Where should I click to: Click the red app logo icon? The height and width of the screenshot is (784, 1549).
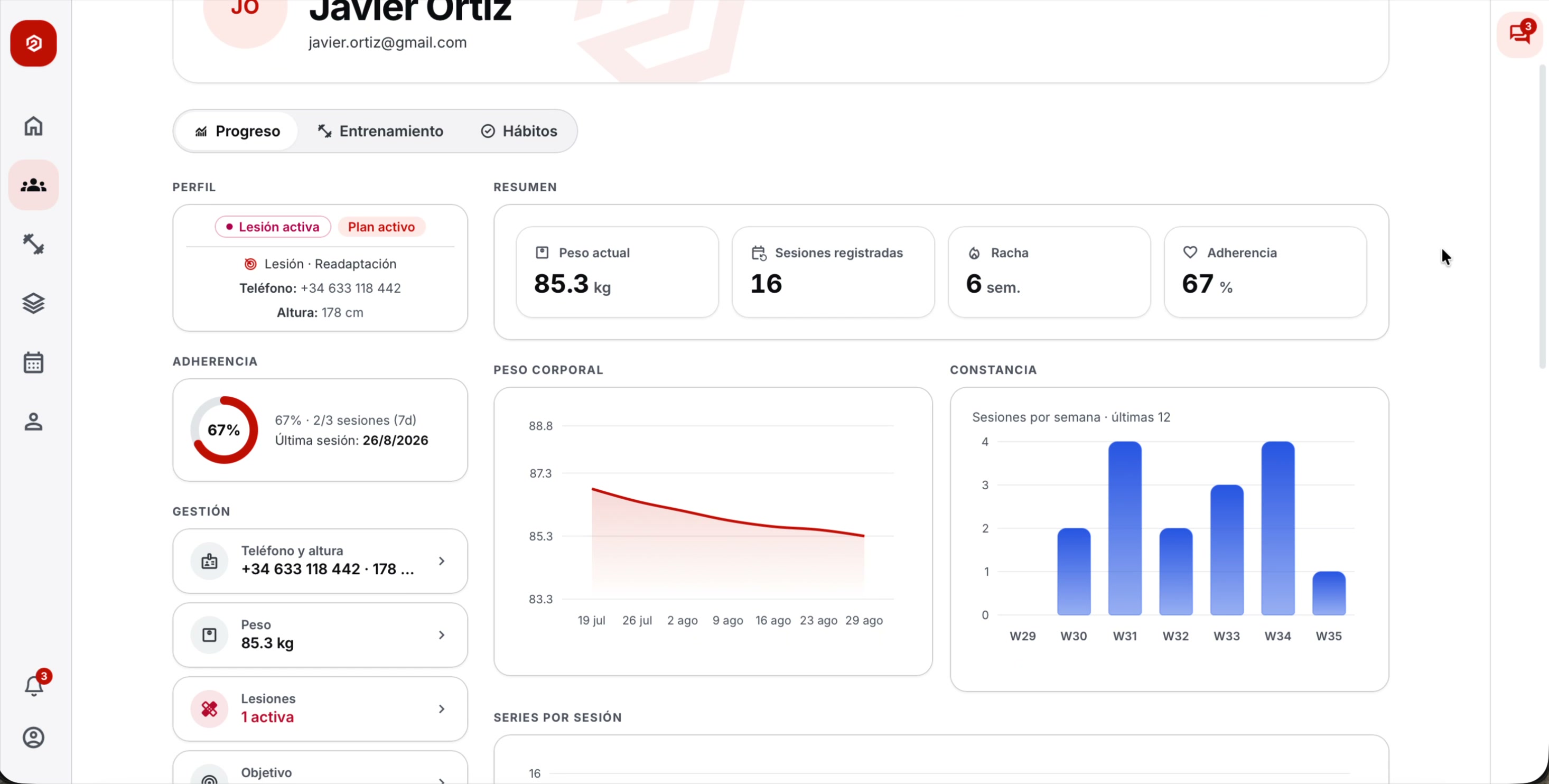[34, 43]
